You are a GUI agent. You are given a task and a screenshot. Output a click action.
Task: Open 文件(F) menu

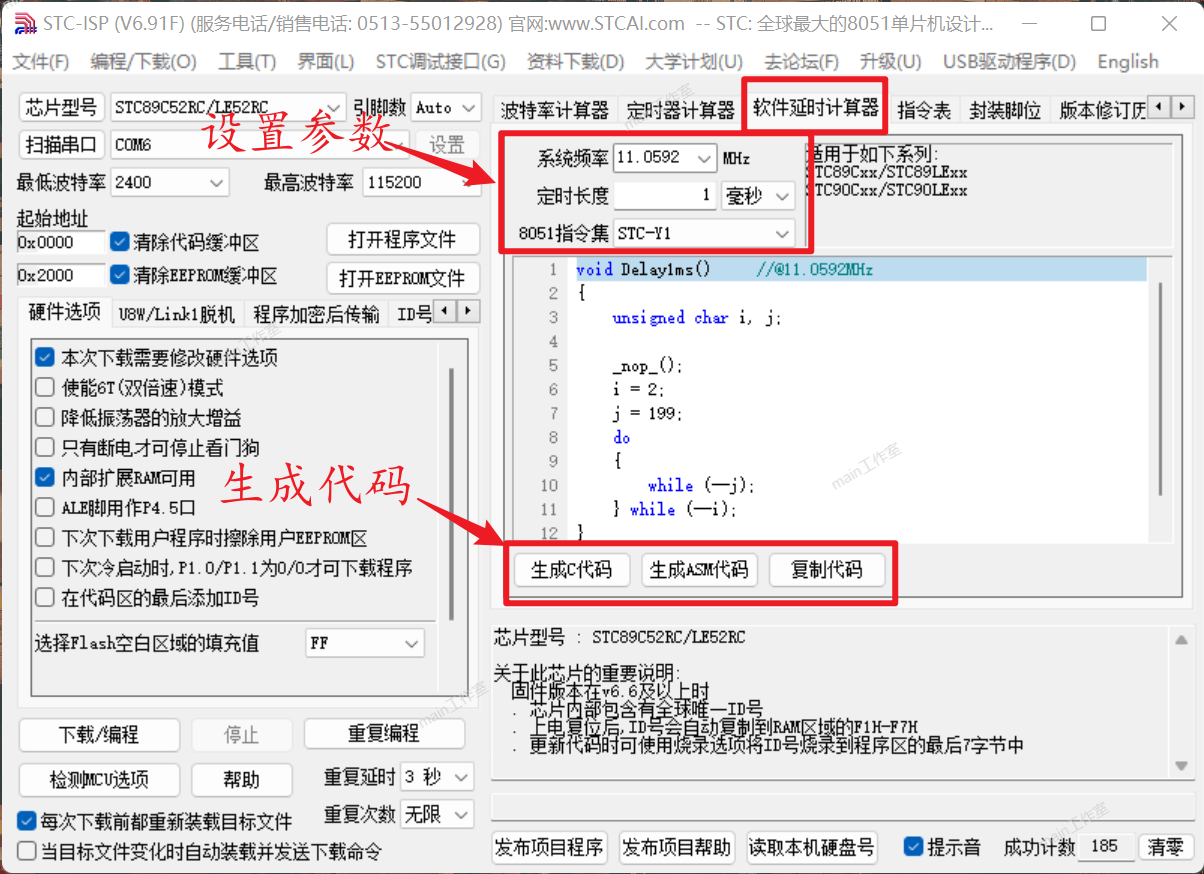pyautogui.click(x=41, y=62)
